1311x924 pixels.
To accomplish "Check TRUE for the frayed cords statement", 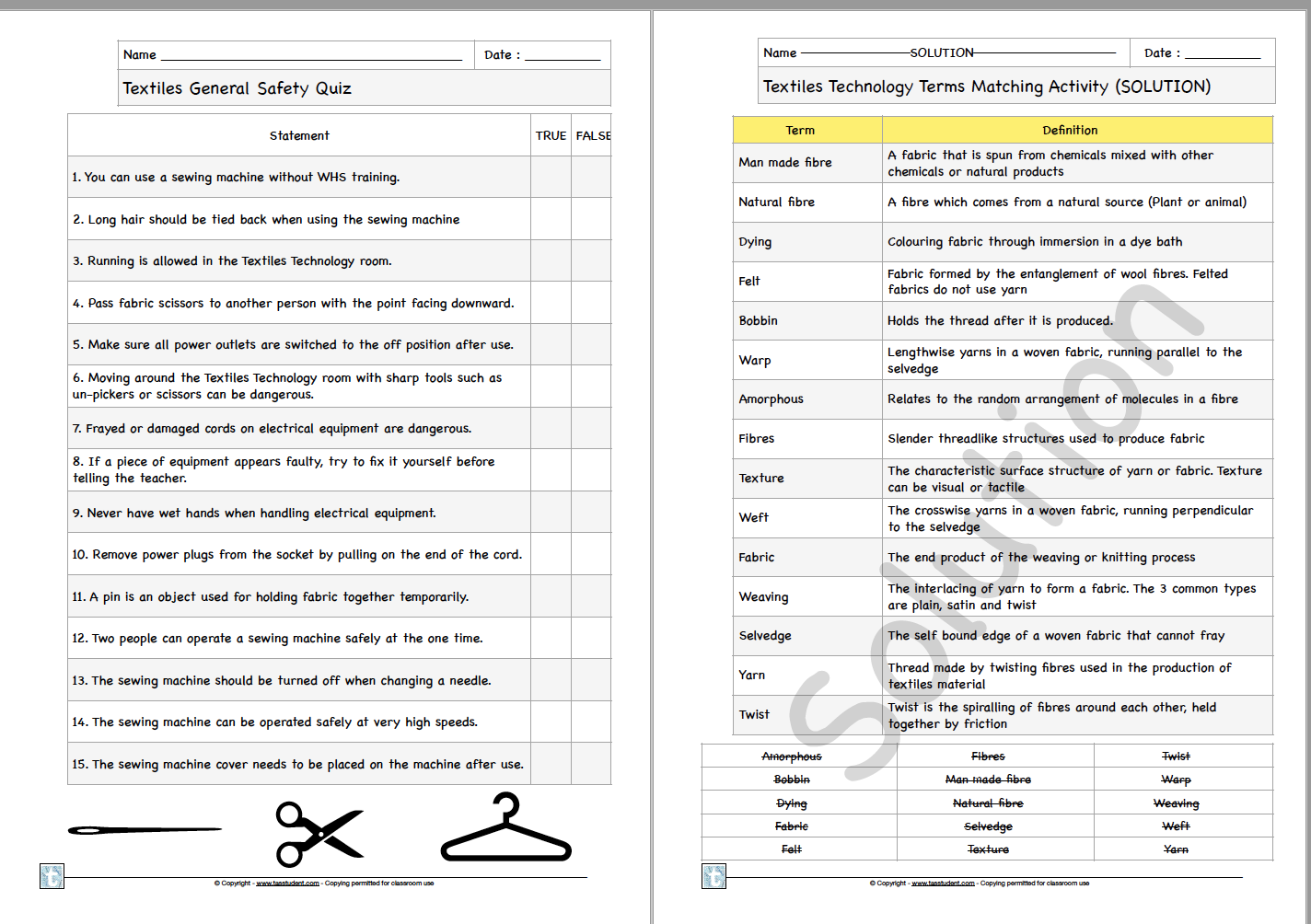I will 551,428.
